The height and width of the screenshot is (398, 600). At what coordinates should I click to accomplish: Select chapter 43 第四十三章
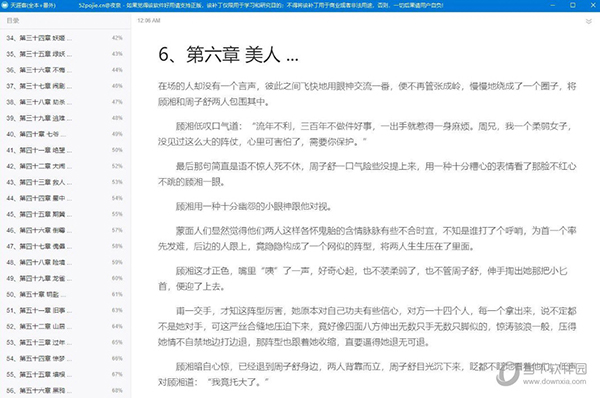point(65,182)
